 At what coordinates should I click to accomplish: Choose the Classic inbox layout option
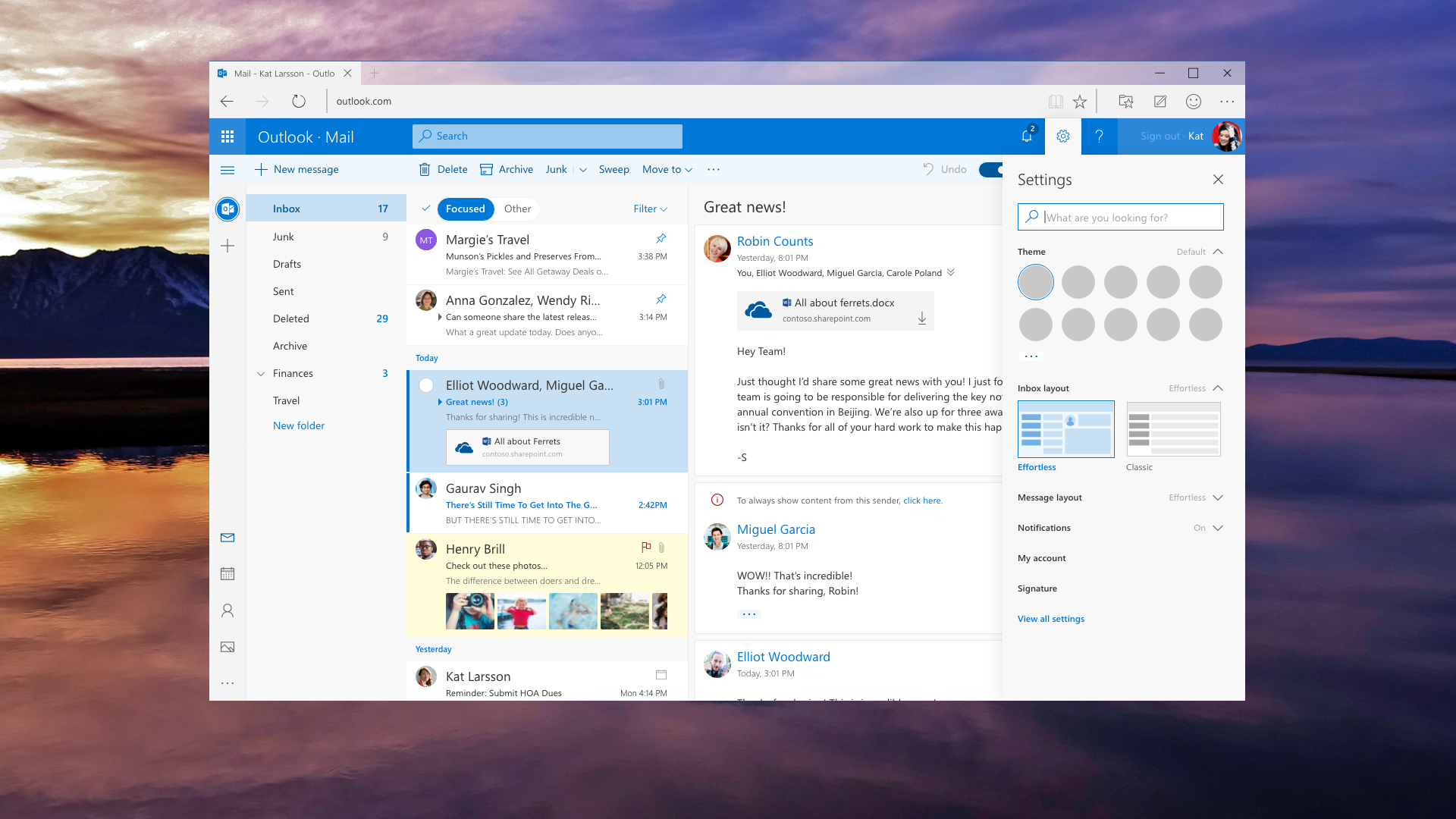click(x=1173, y=429)
